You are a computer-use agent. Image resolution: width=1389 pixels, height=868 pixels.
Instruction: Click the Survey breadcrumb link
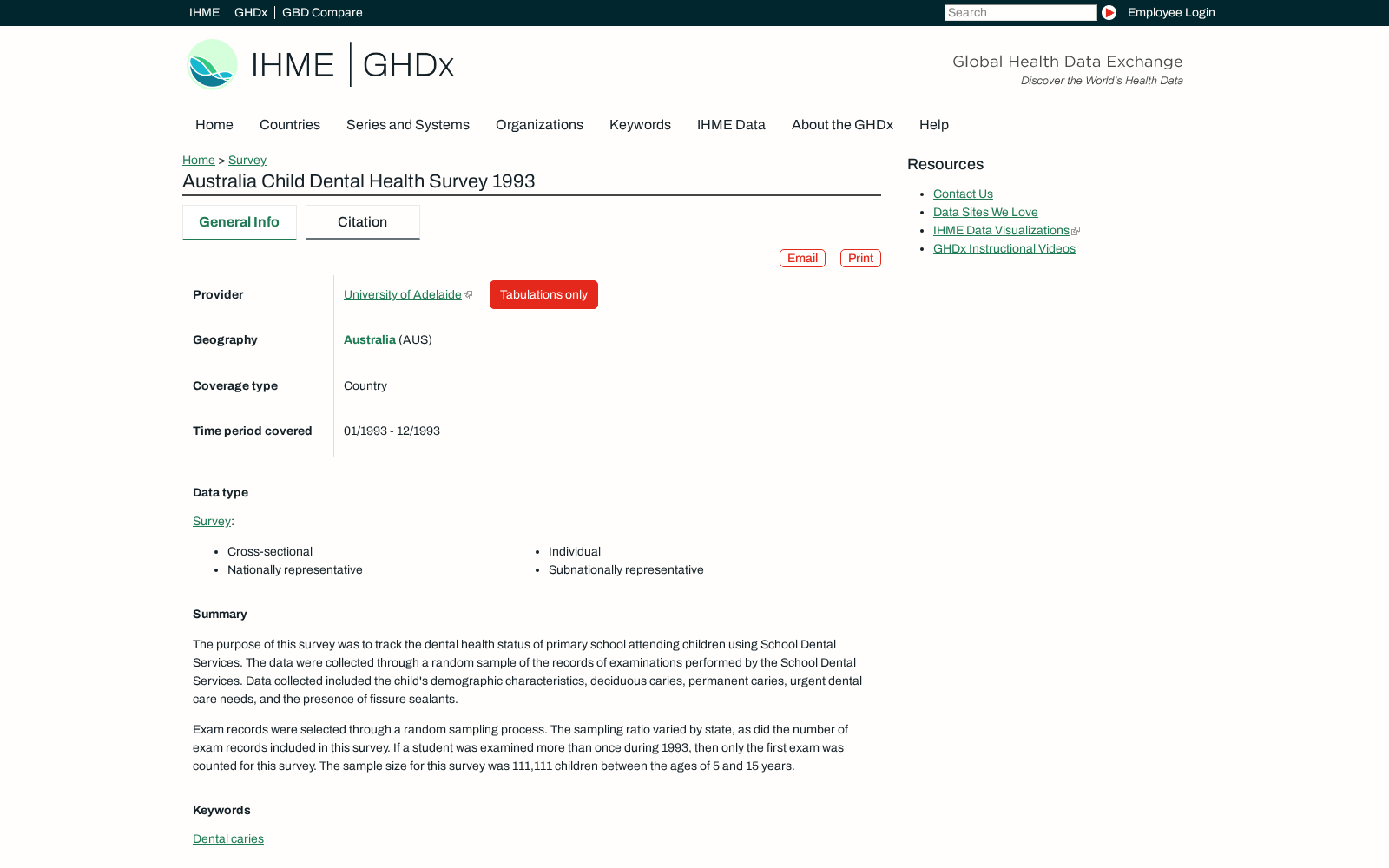(247, 161)
